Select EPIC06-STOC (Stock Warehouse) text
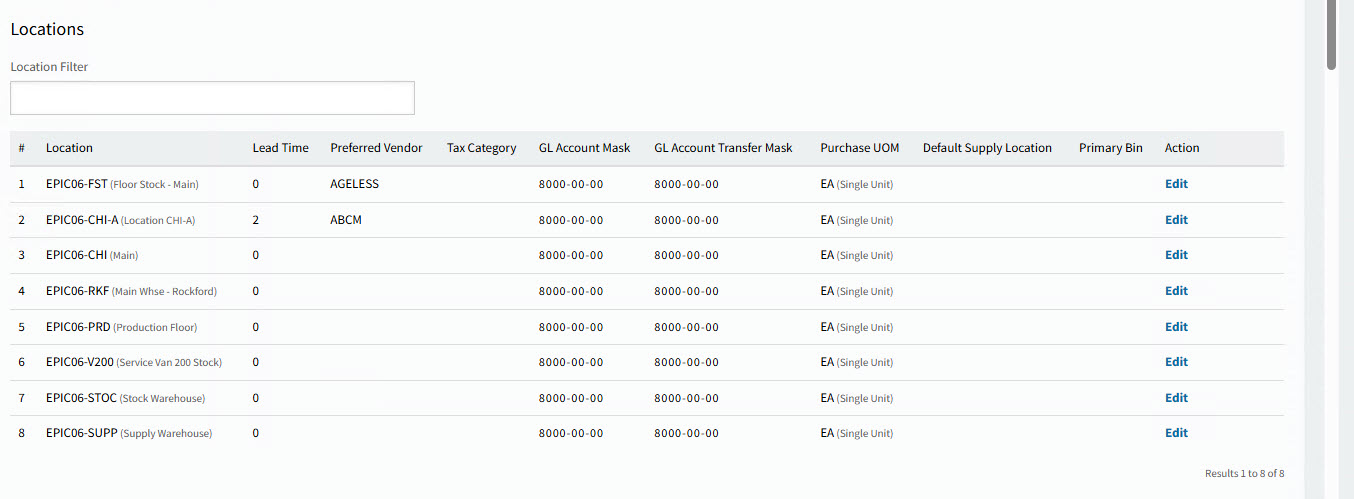The width and height of the screenshot is (1354, 499). (x=125, y=398)
